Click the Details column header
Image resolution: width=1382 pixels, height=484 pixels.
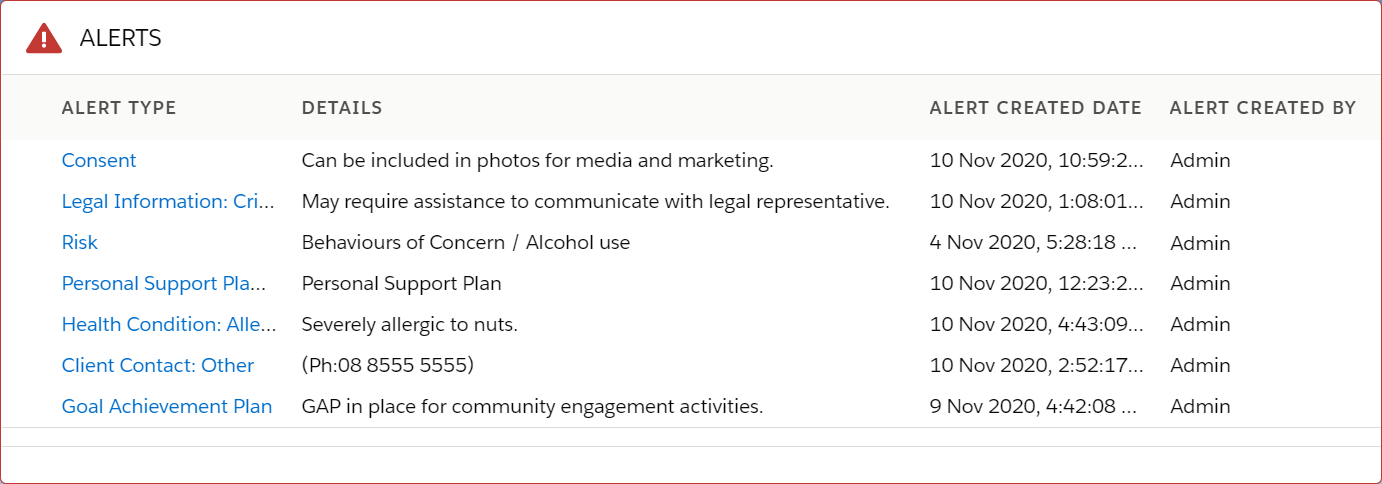(x=342, y=108)
